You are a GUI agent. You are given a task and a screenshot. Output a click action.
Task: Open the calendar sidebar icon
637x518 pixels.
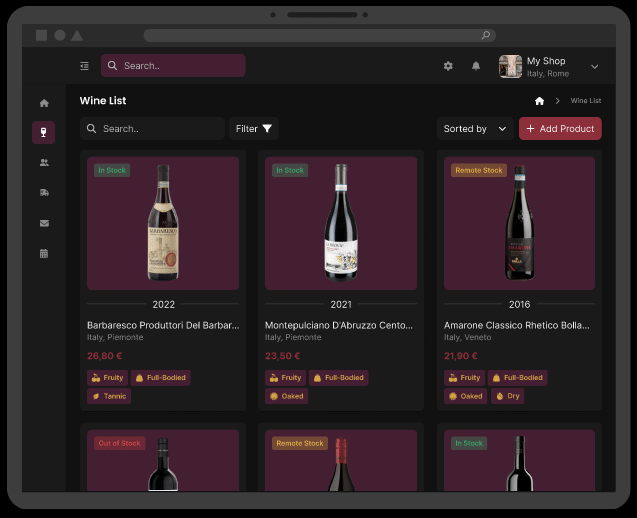(x=44, y=254)
